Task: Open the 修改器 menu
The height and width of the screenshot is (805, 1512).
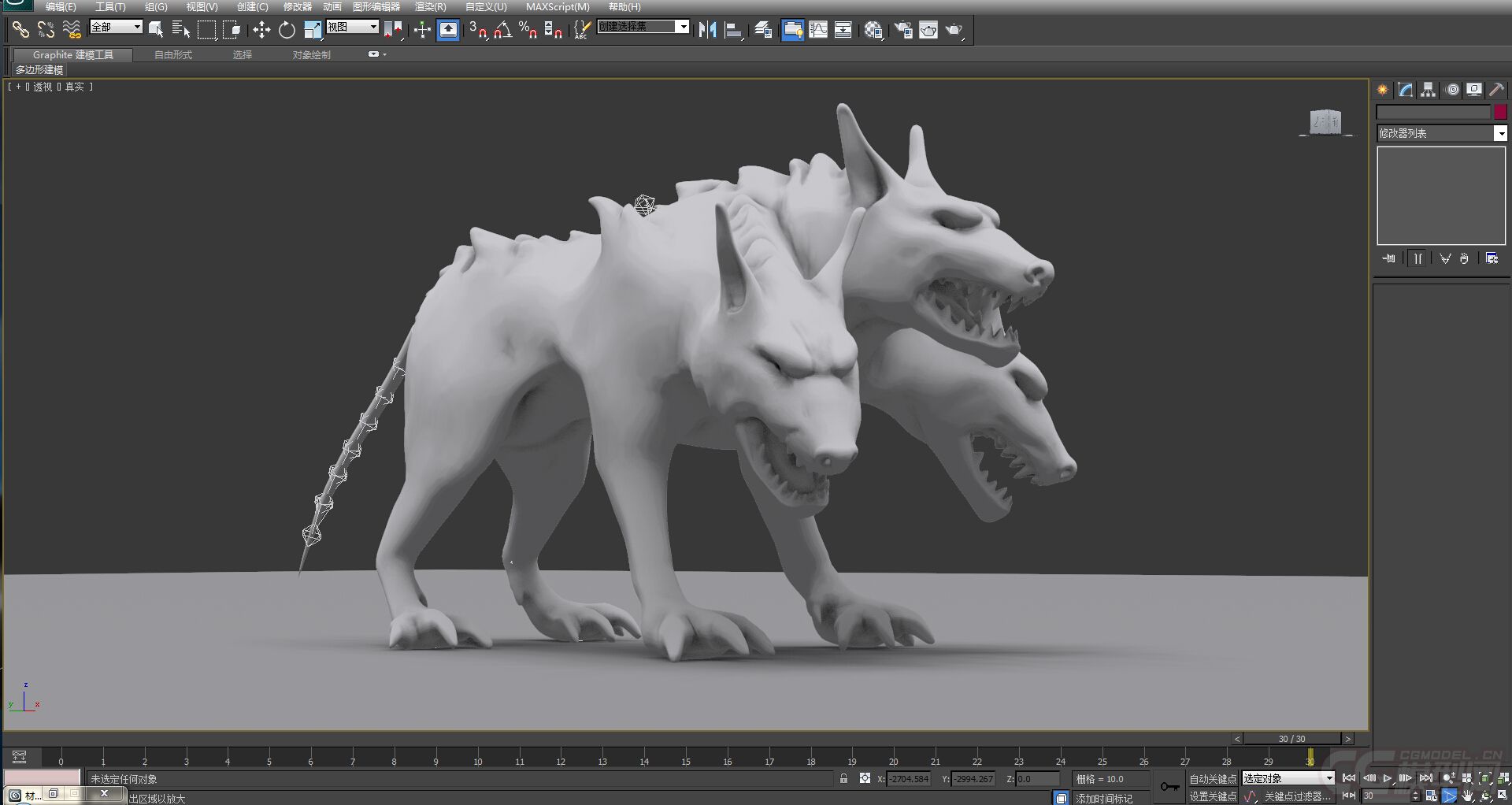Action: [x=298, y=7]
